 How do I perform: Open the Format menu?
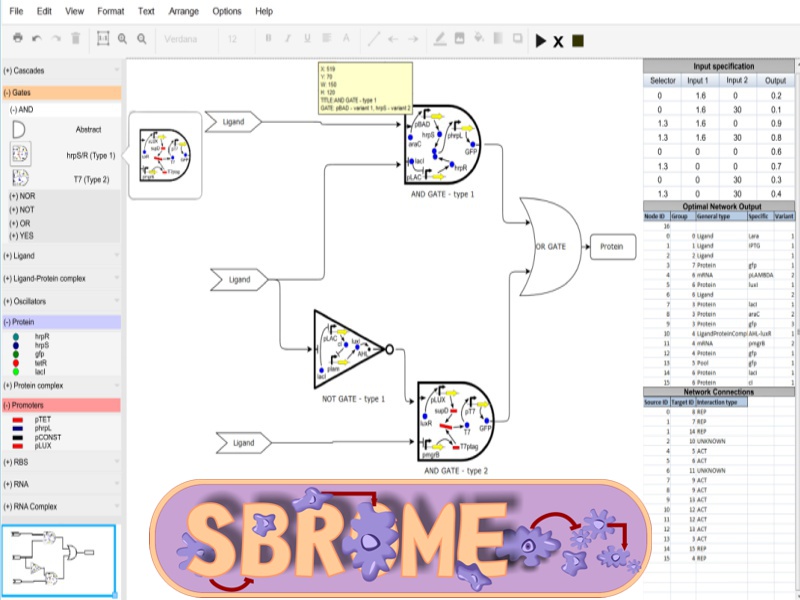pos(111,11)
